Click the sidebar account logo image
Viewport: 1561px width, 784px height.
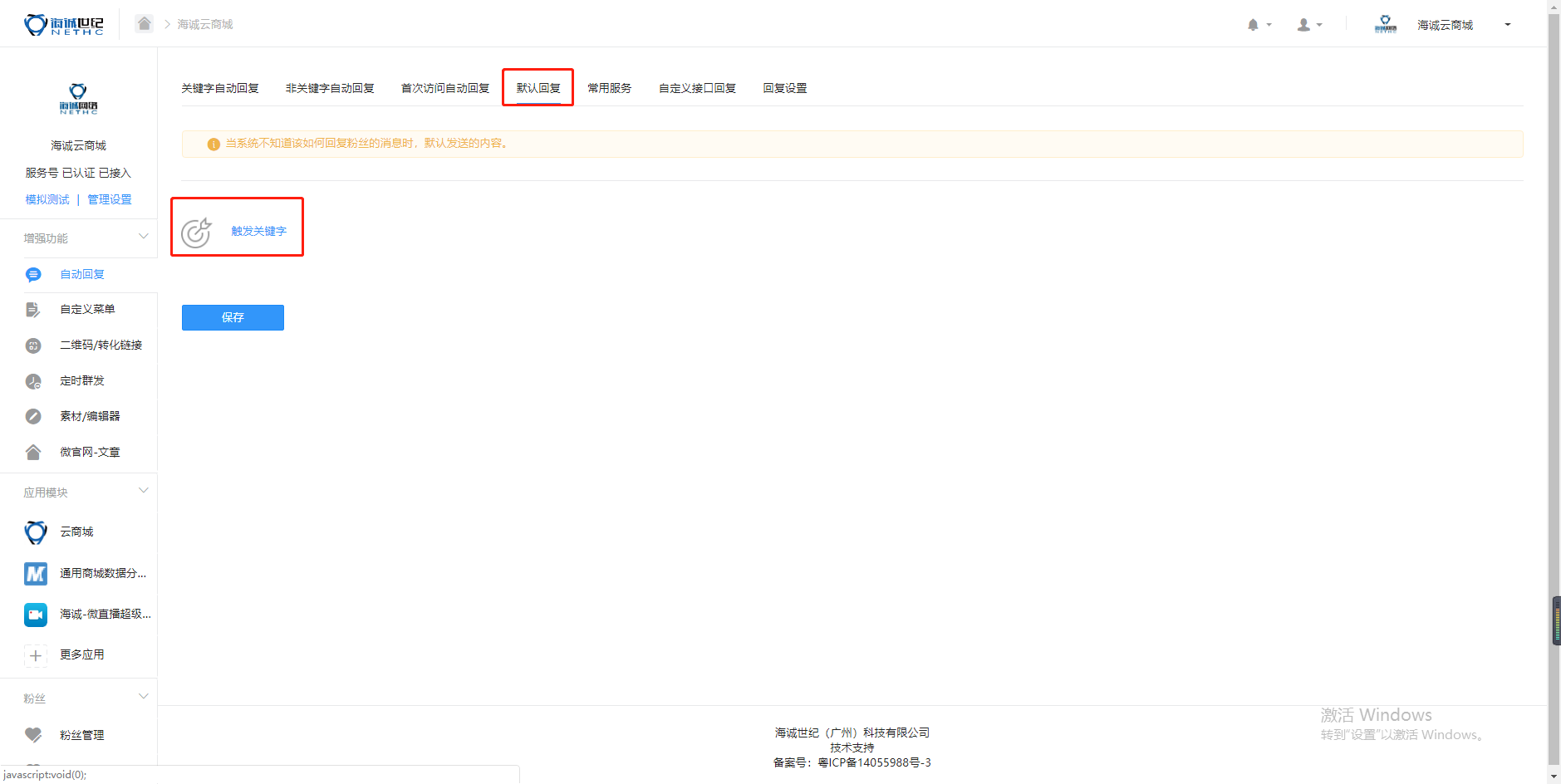(78, 99)
